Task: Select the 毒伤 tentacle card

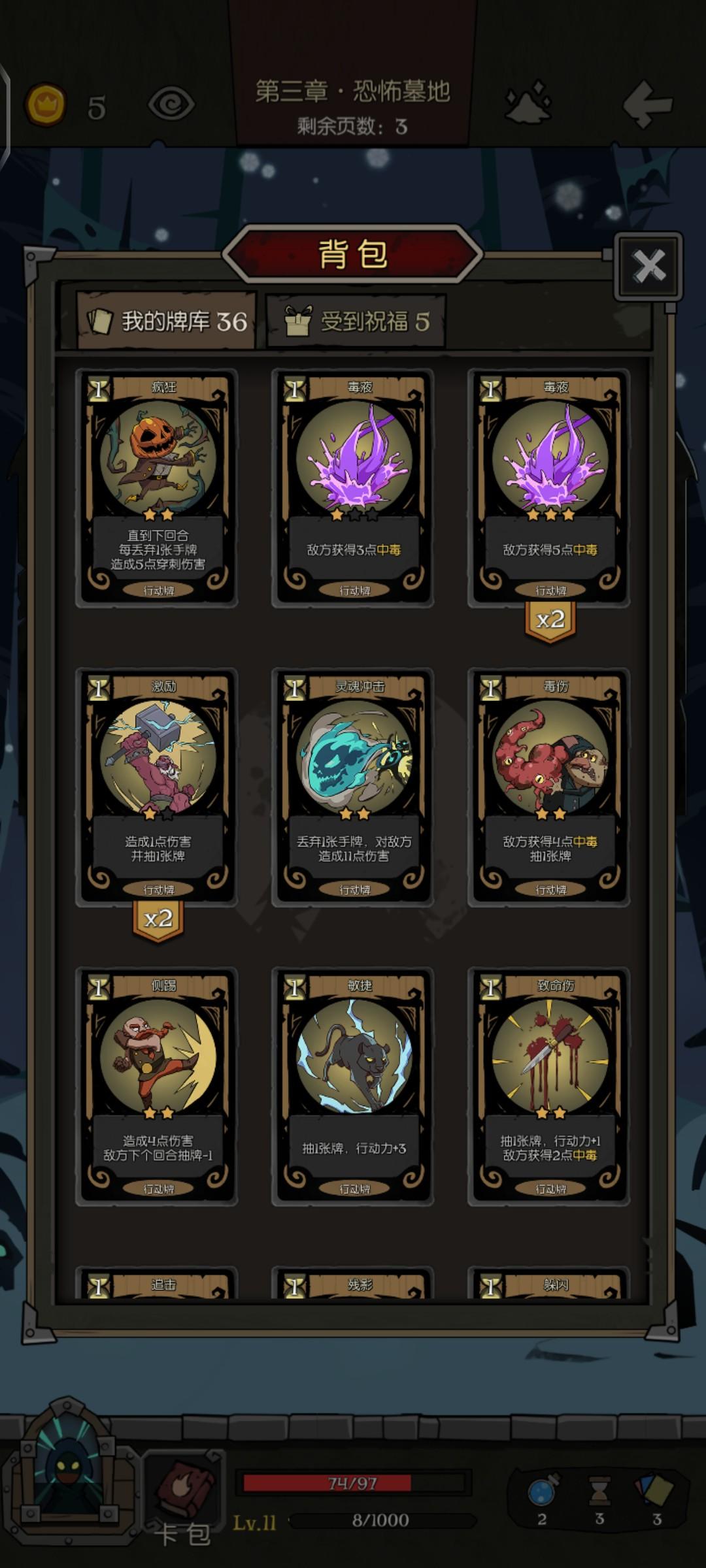Action: point(549,787)
